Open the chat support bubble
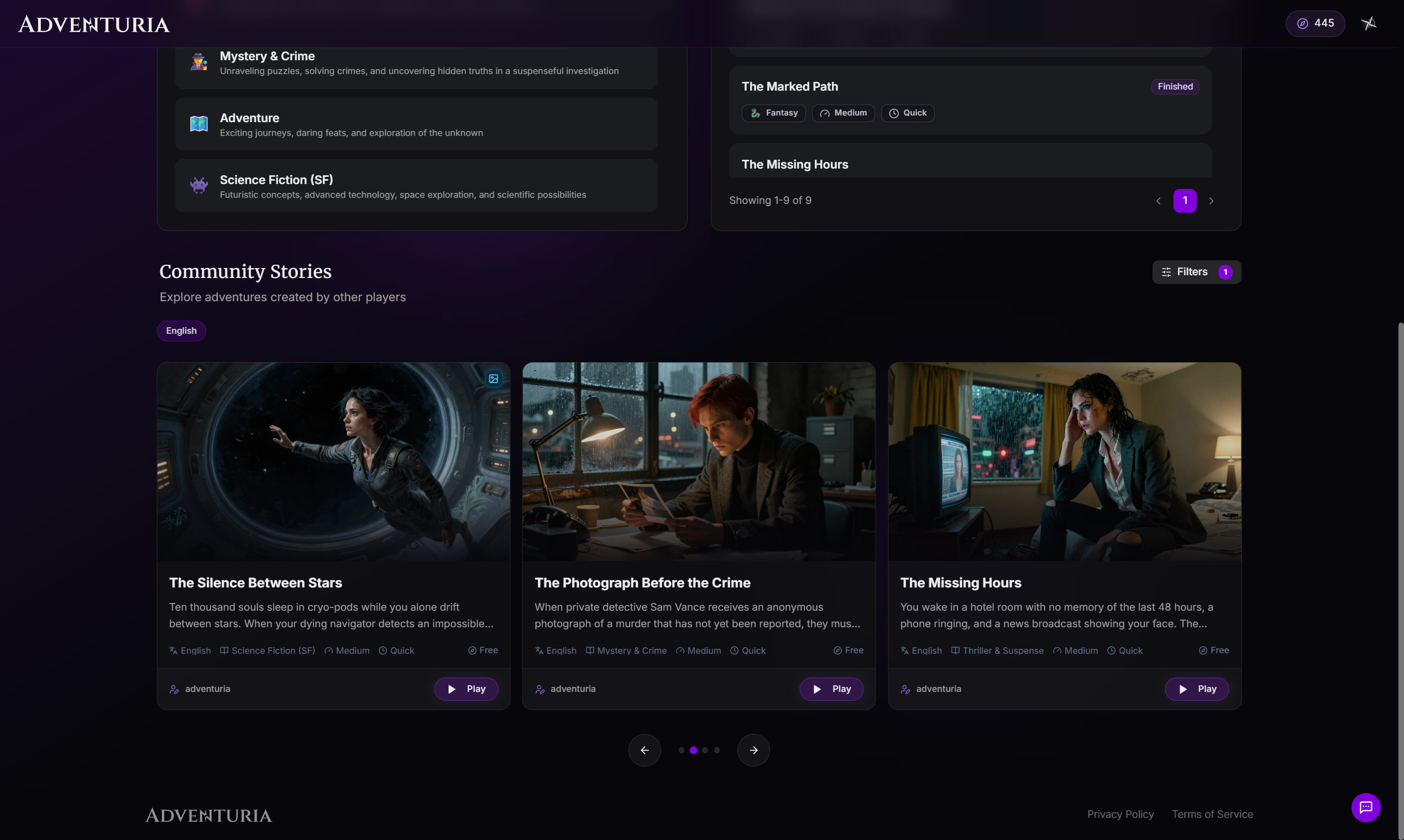This screenshot has height=840, width=1404. tap(1365, 807)
